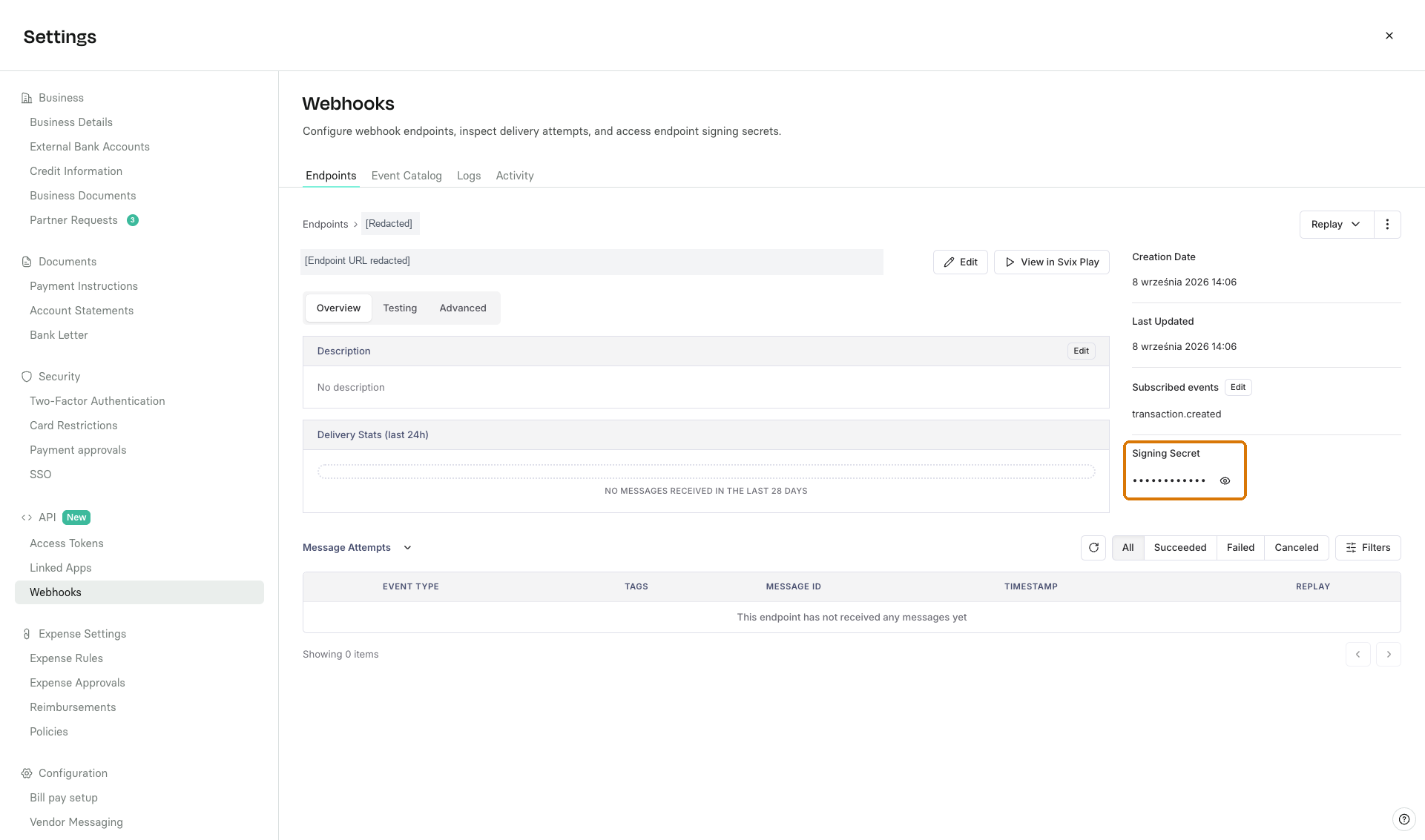This screenshot has height=840, width=1425.
Task: Click the redacted endpoint URL field
Action: (x=592, y=262)
